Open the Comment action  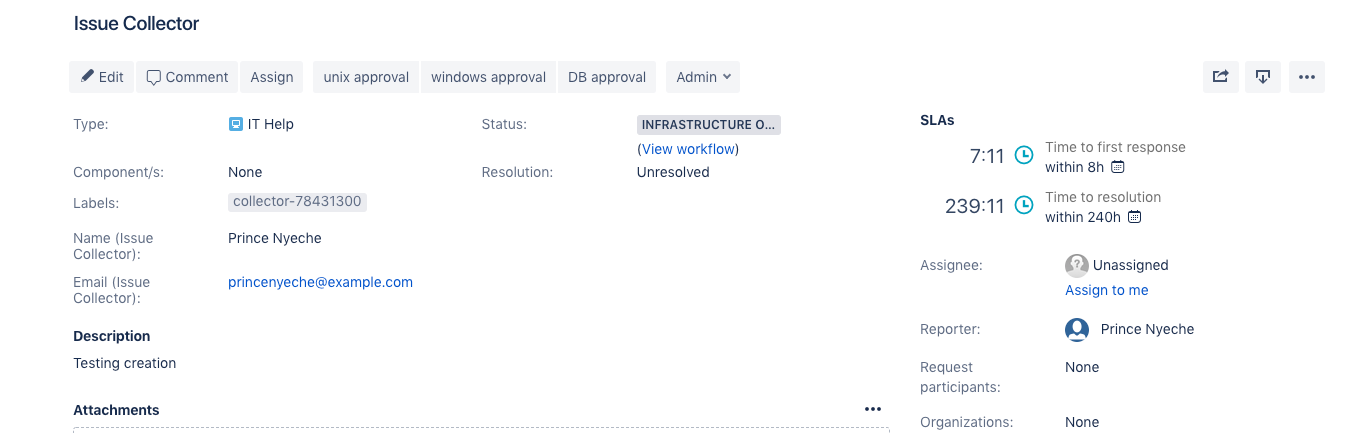pyautogui.click(x=187, y=77)
